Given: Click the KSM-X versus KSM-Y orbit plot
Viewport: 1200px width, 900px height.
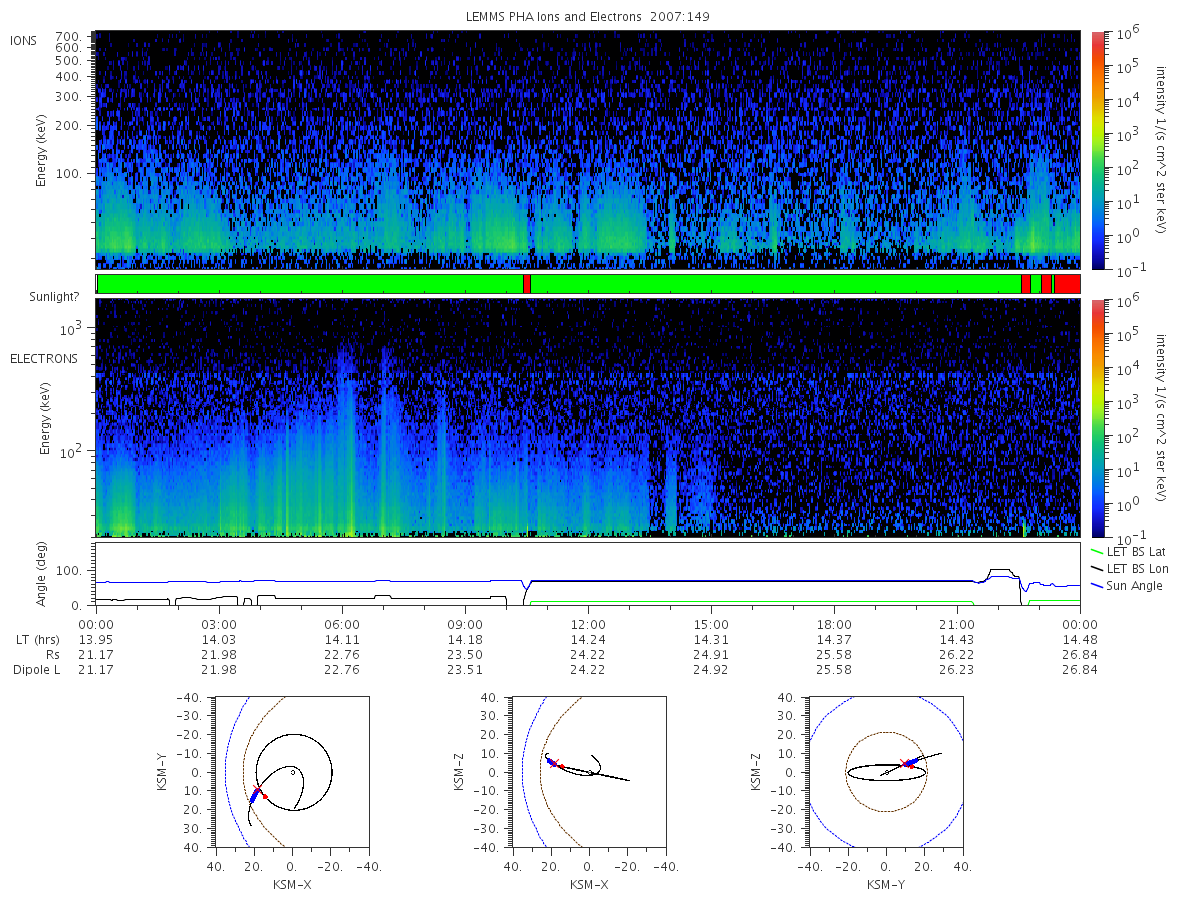Looking at the screenshot, I should pyautogui.click(x=291, y=771).
